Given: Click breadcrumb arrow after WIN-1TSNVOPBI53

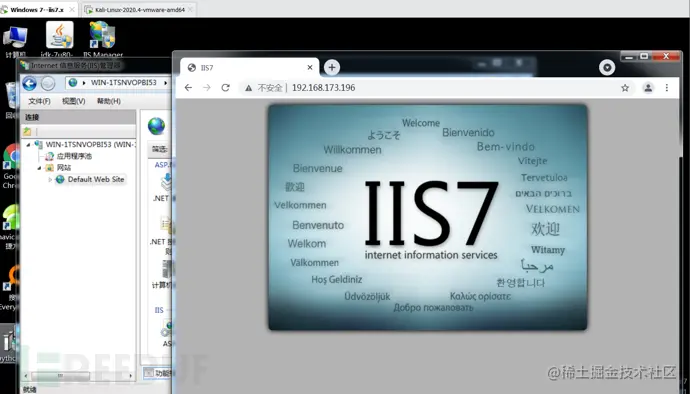Looking at the screenshot, I should point(165,83).
